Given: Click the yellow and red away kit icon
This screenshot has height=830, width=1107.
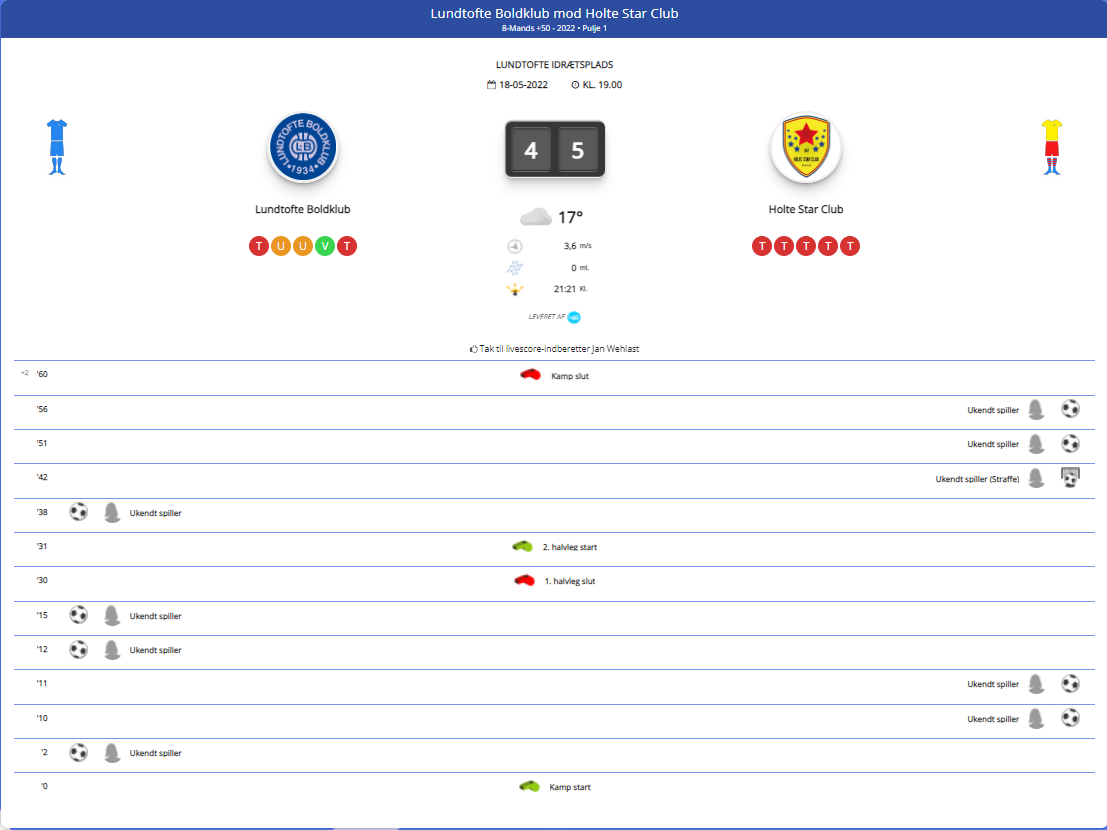Looking at the screenshot, I should click(x=1050, y=147).
